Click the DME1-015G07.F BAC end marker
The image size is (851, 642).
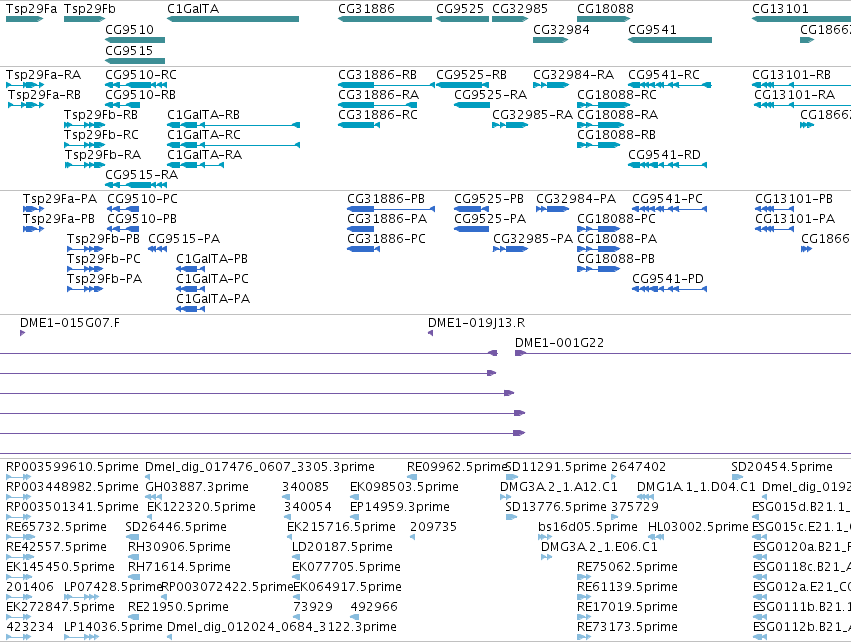(22, 333)
